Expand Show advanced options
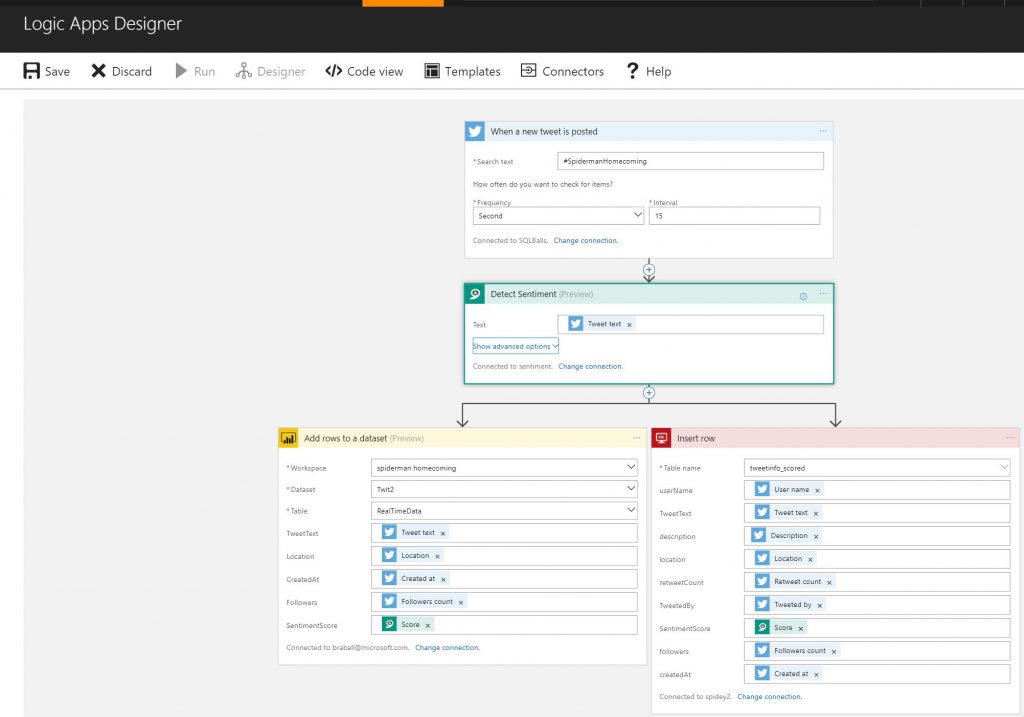Image resolution: width=1024 pixels, height=717 pixels. (515, 346)
